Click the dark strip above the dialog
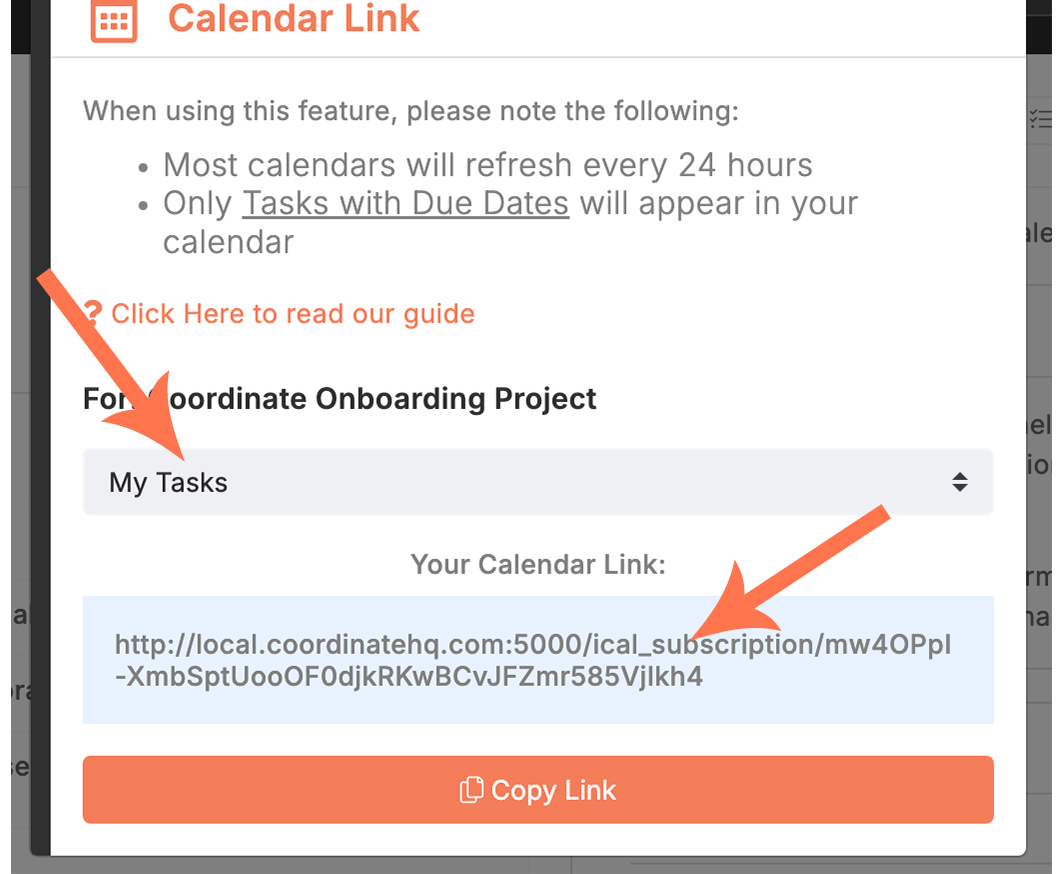 (1039, 27)
